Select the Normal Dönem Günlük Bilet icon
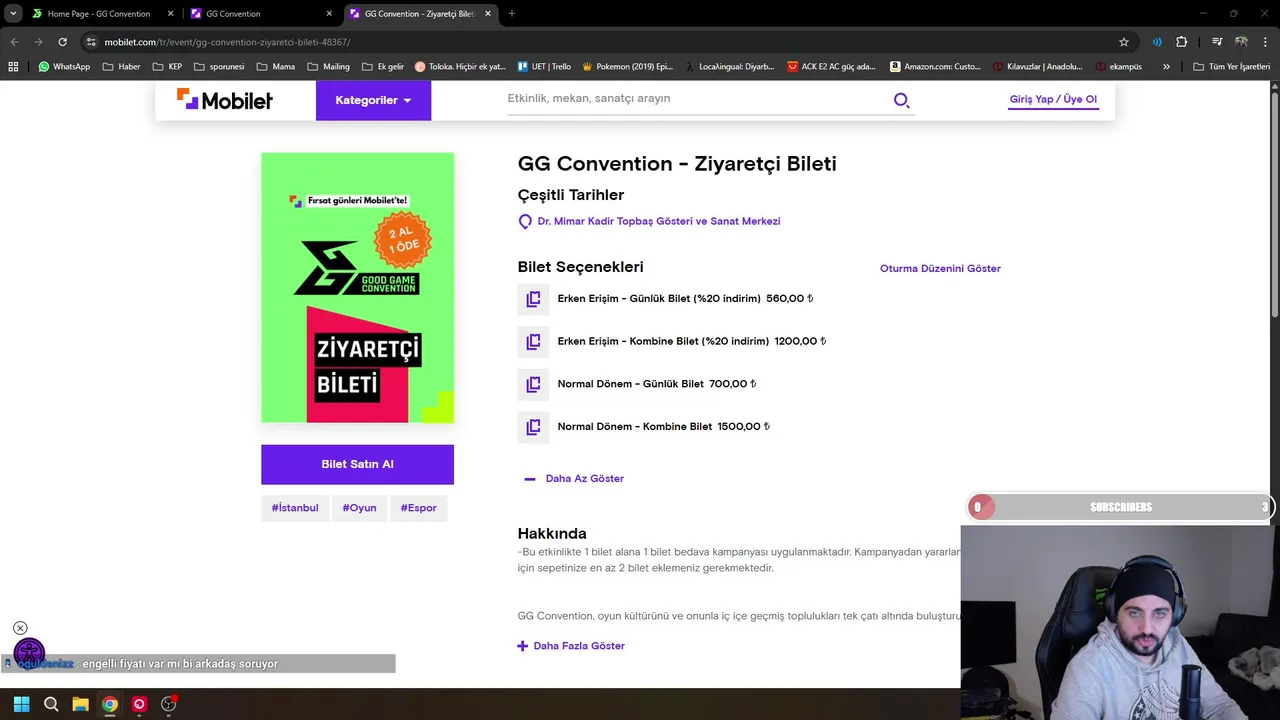Screen dimensions: 1280x720 coord(533,384)
